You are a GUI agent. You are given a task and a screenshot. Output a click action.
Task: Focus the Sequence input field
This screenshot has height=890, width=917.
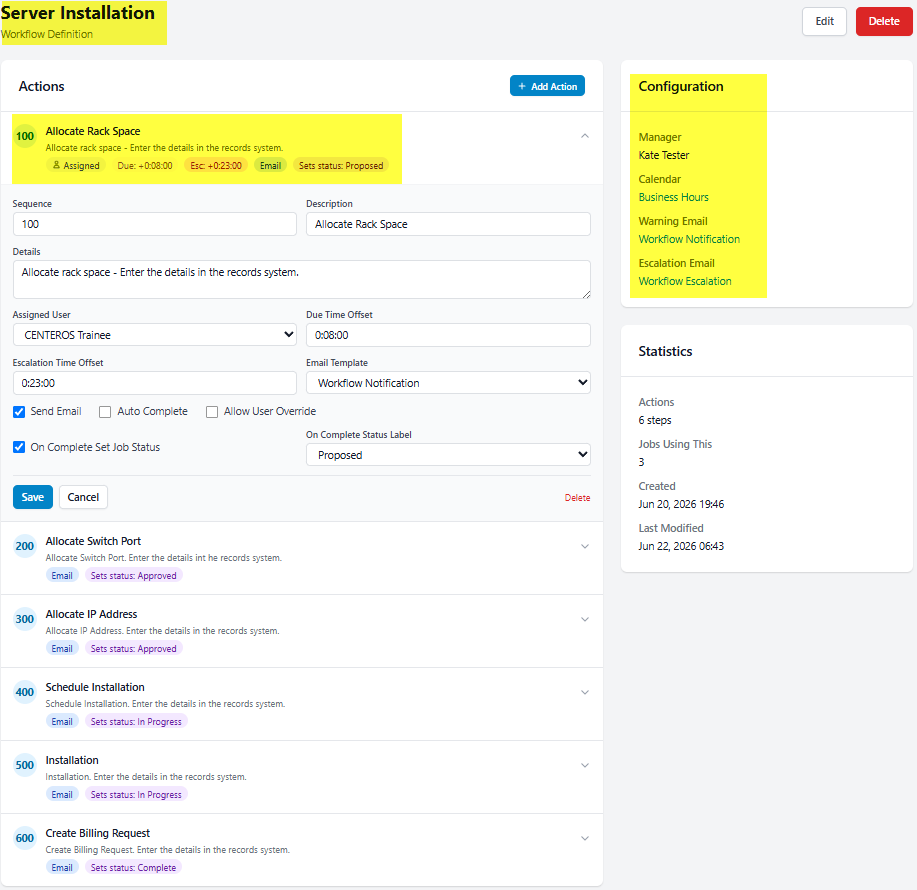tap(154, 224)
